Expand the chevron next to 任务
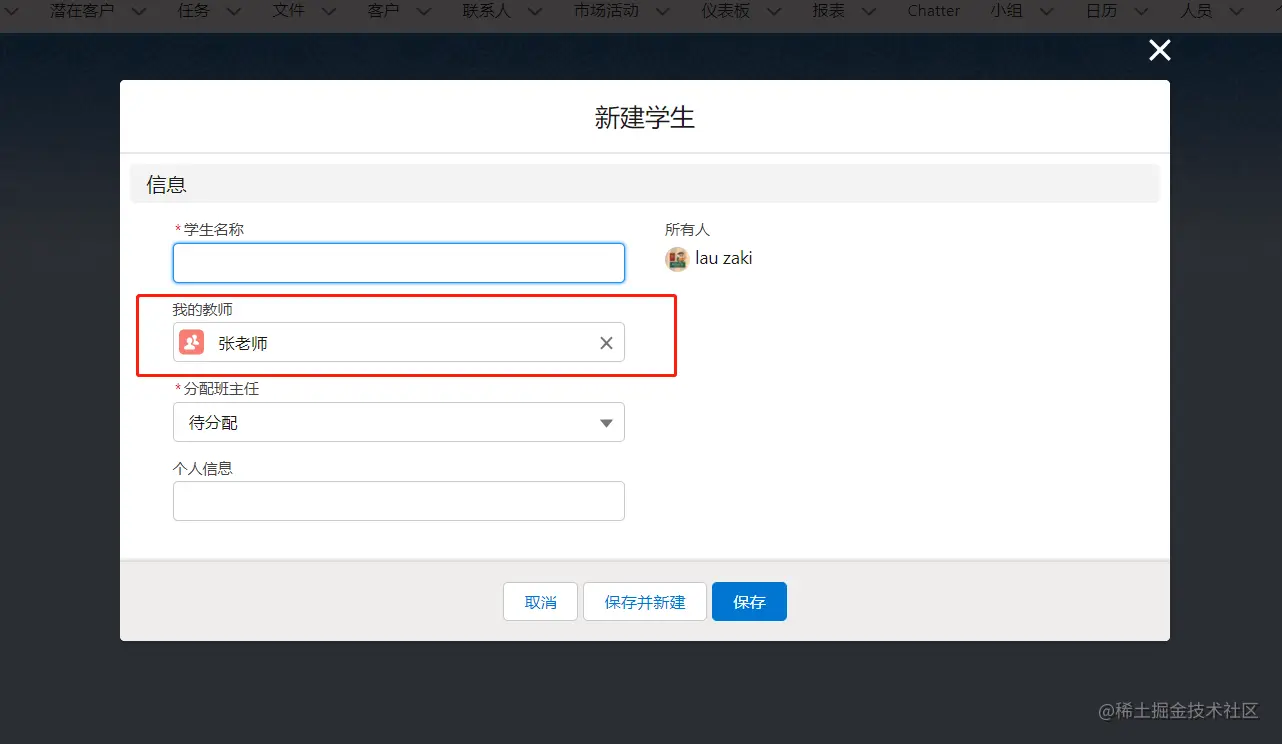The width and height of the screenshot is (1282, 744). coord(233,12)
